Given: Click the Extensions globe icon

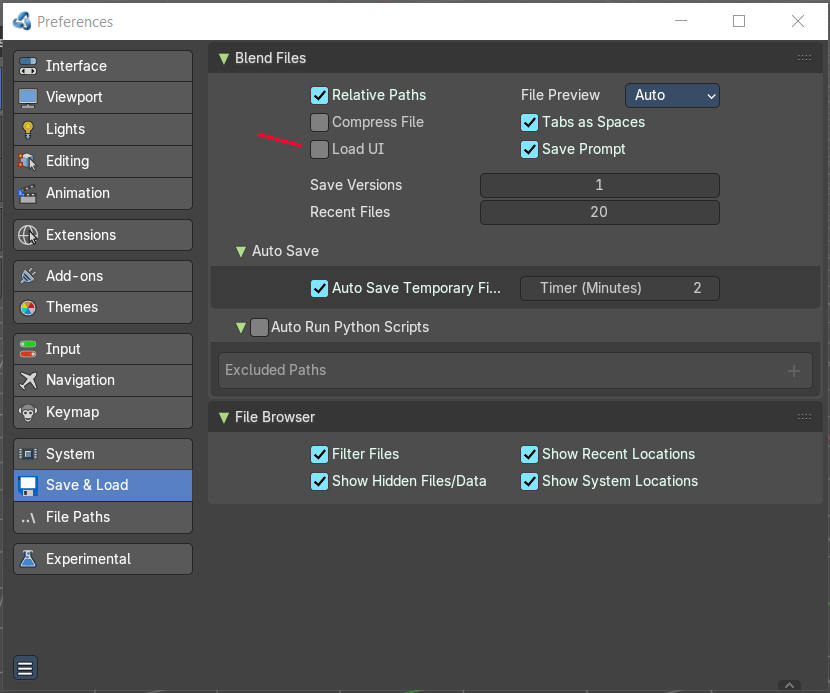Looking at the screenshot, I should [x=28, y=235].
